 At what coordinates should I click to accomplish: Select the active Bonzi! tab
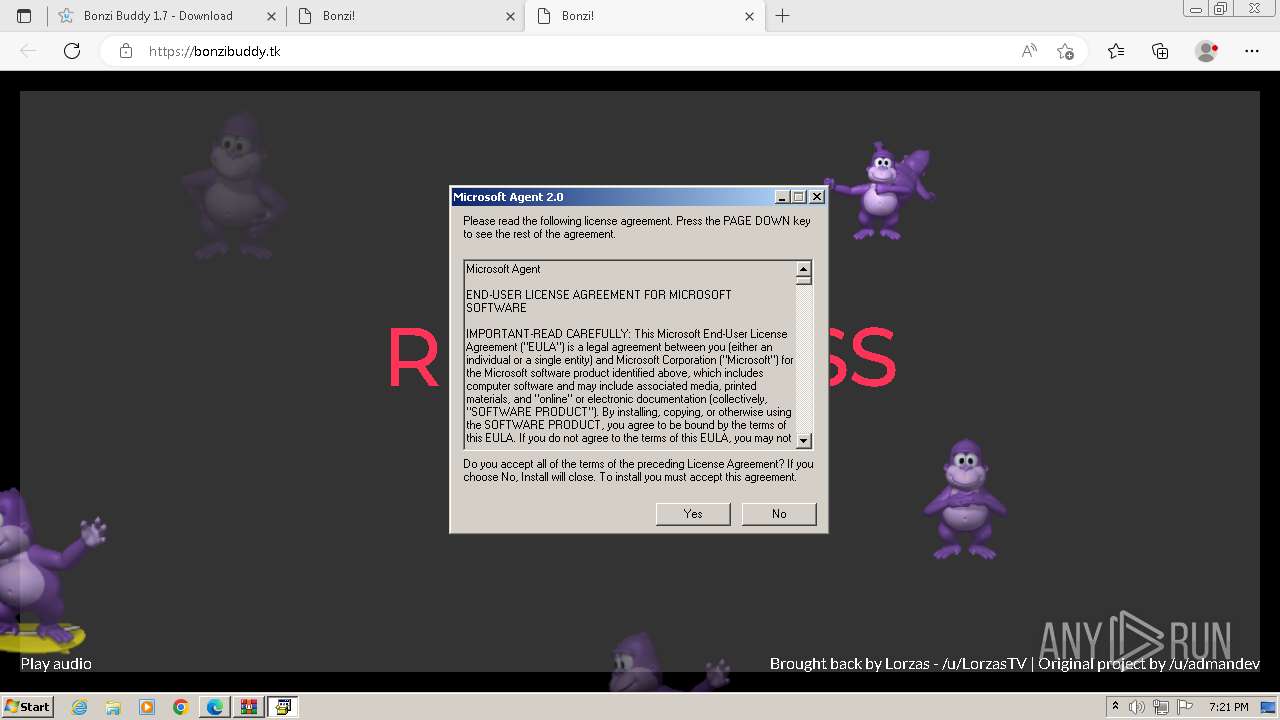click(x=644, y=16)
